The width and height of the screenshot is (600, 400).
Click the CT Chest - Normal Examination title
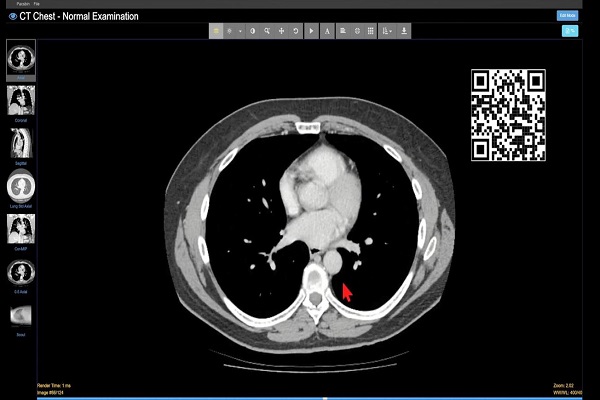(79, 16)
